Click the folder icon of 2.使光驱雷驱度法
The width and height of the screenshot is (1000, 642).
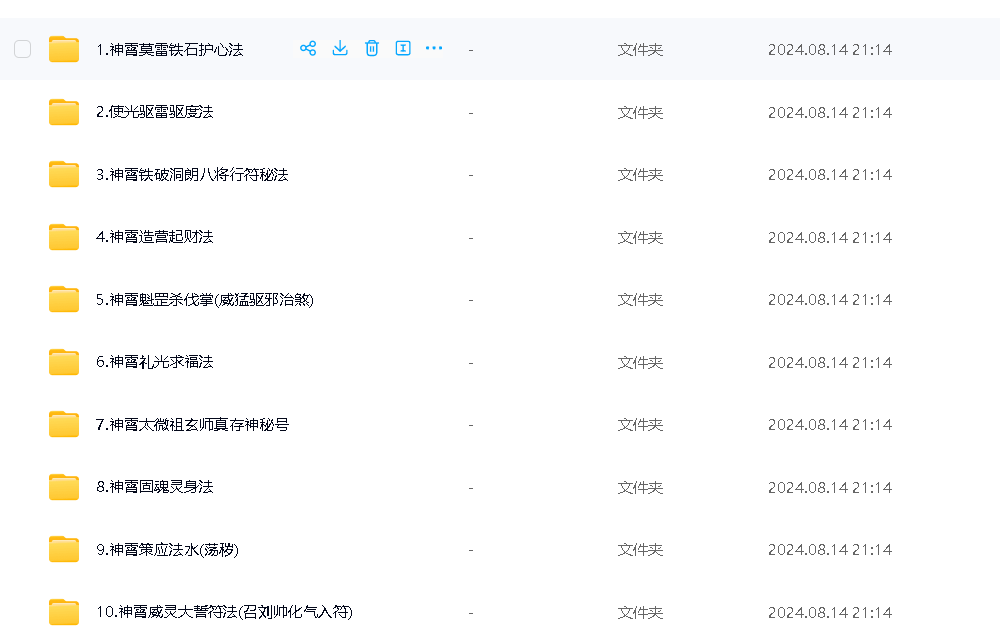click(x=64, y=112)
